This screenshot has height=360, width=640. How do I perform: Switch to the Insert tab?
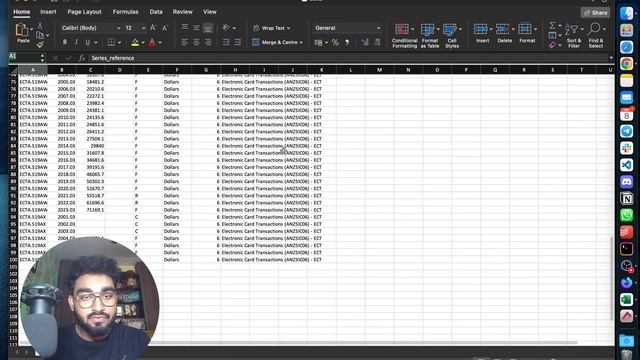pyautogui.click(x=48, y=12)
